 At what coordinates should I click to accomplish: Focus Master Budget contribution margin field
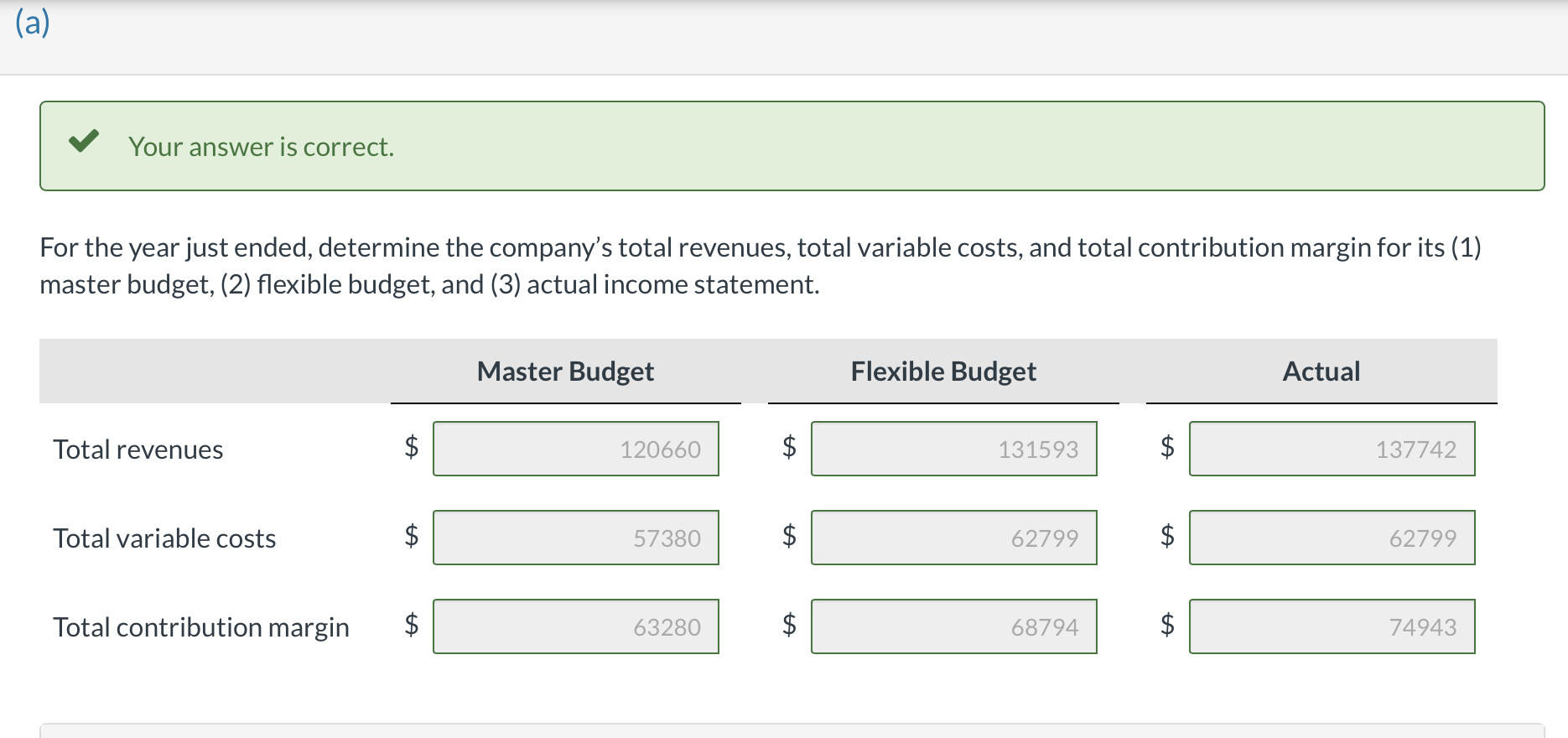pyautogui.click(x=576, y=627)
